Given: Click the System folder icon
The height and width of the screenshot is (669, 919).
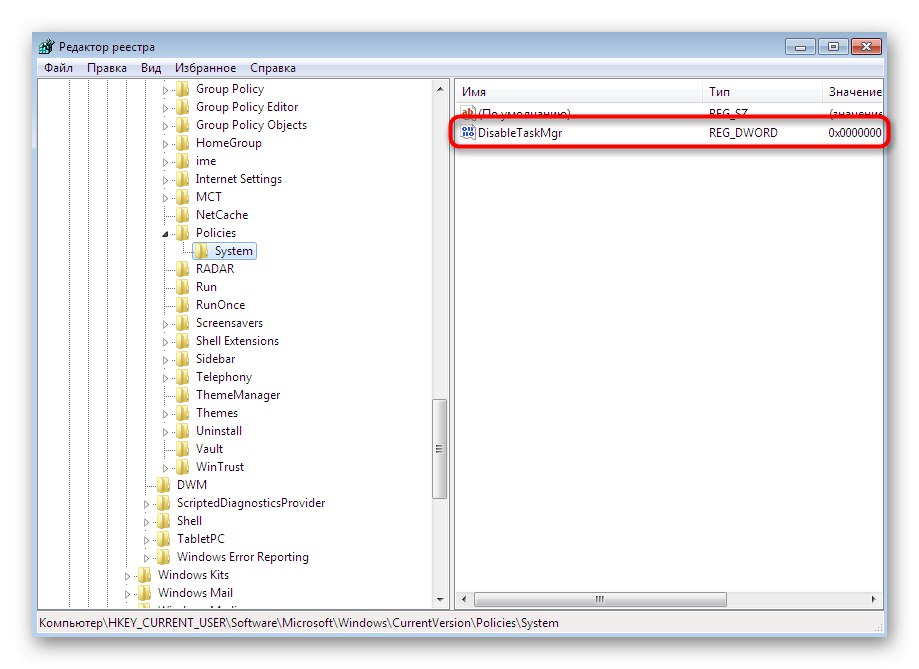Looking at the screenshot, I should point(202,251).
